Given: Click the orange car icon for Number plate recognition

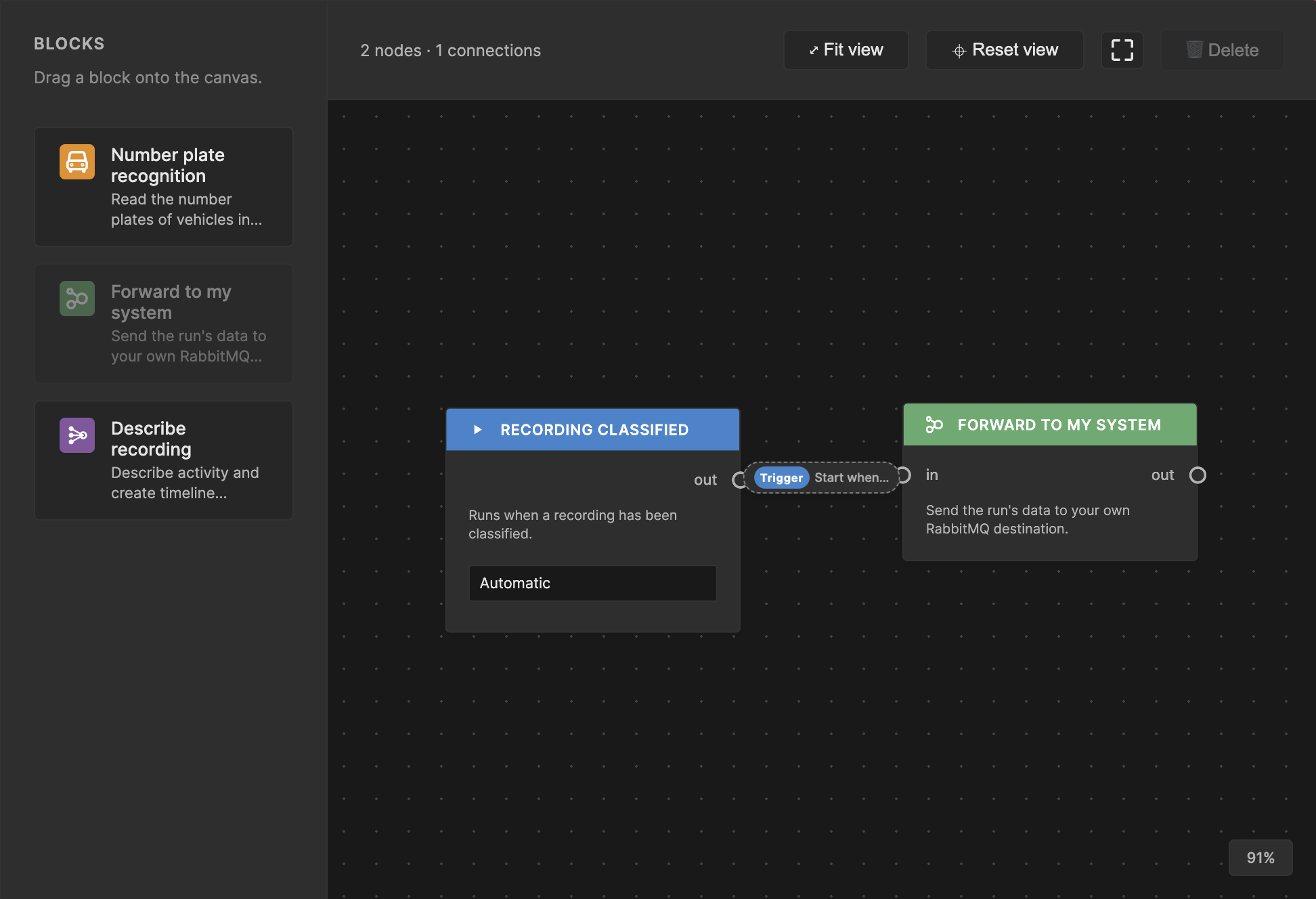Looking at the screenshot, I should click(77, 162).
